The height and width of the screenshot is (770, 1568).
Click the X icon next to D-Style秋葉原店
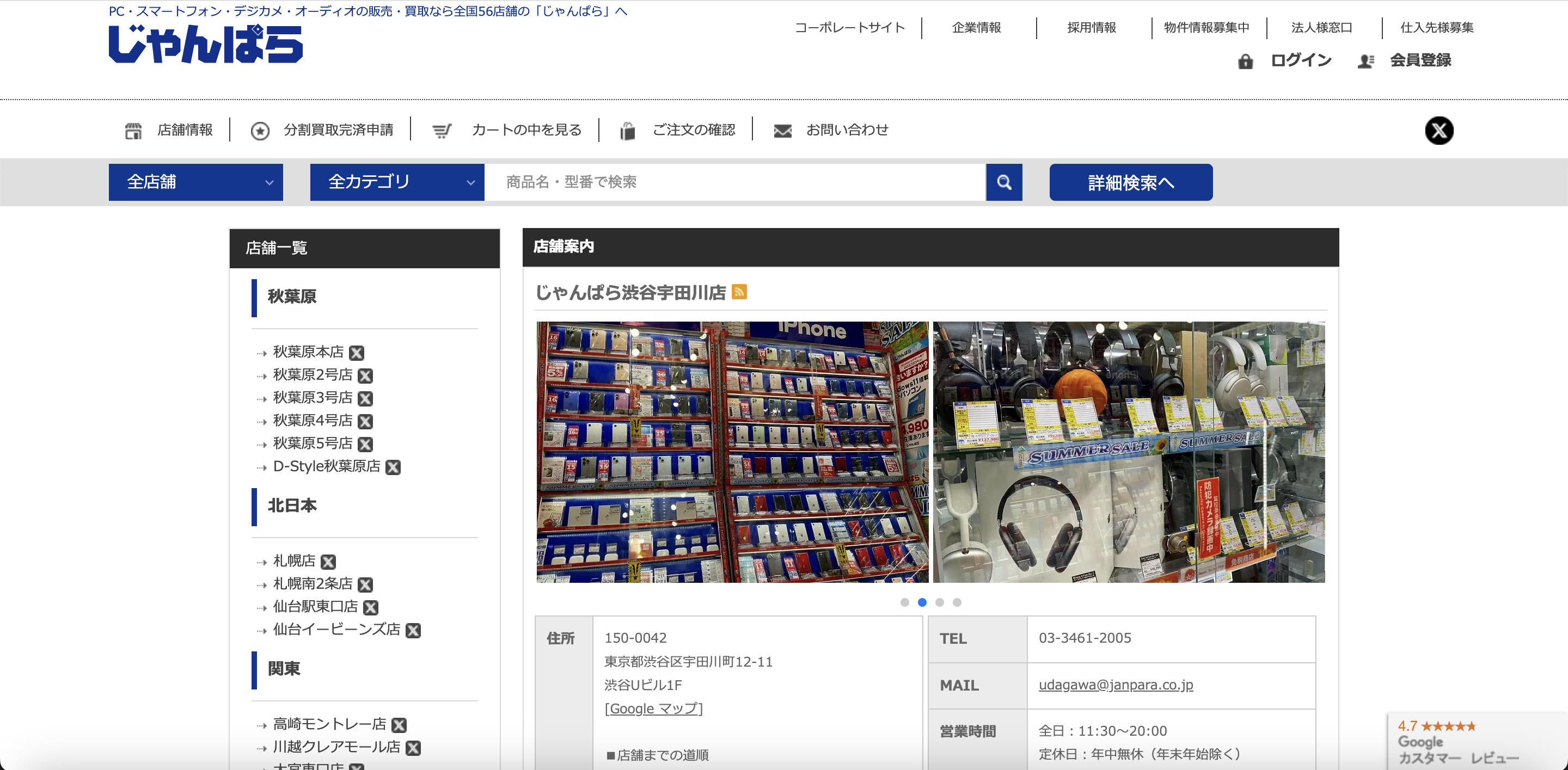(x=393, y=467)
